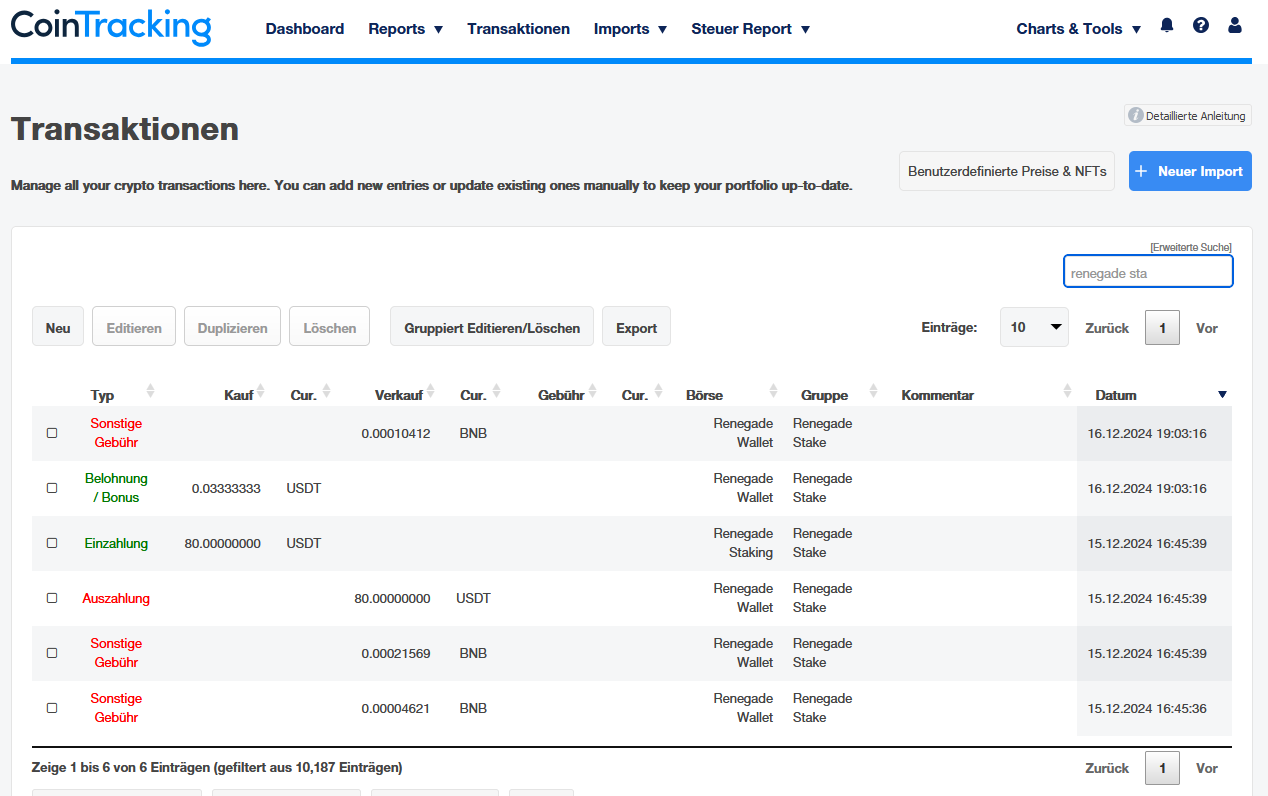
Task: Click the Editieren button
Action: 134,327
